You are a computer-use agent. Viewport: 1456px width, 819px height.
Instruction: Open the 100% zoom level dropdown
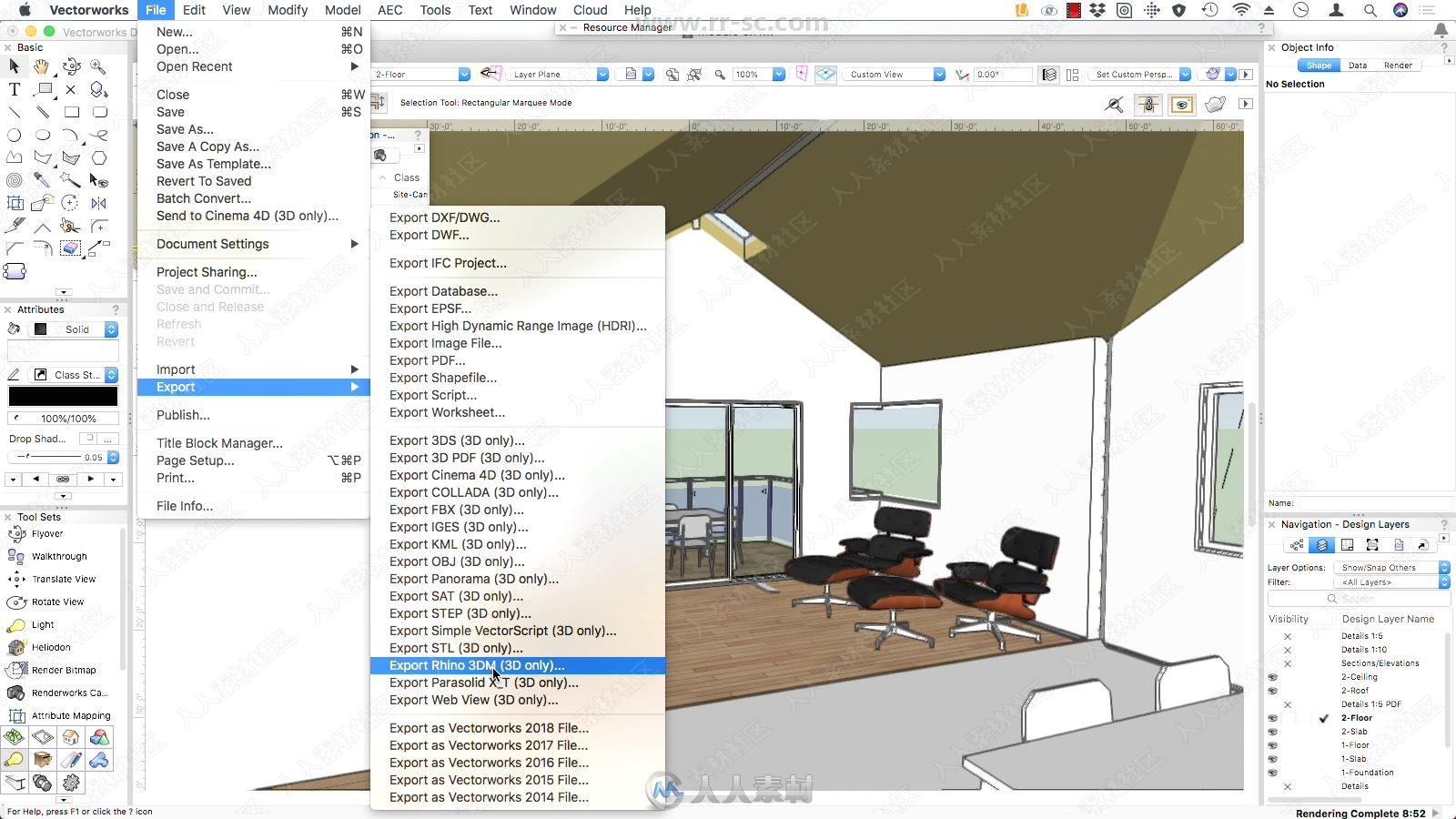click(758, 75)
